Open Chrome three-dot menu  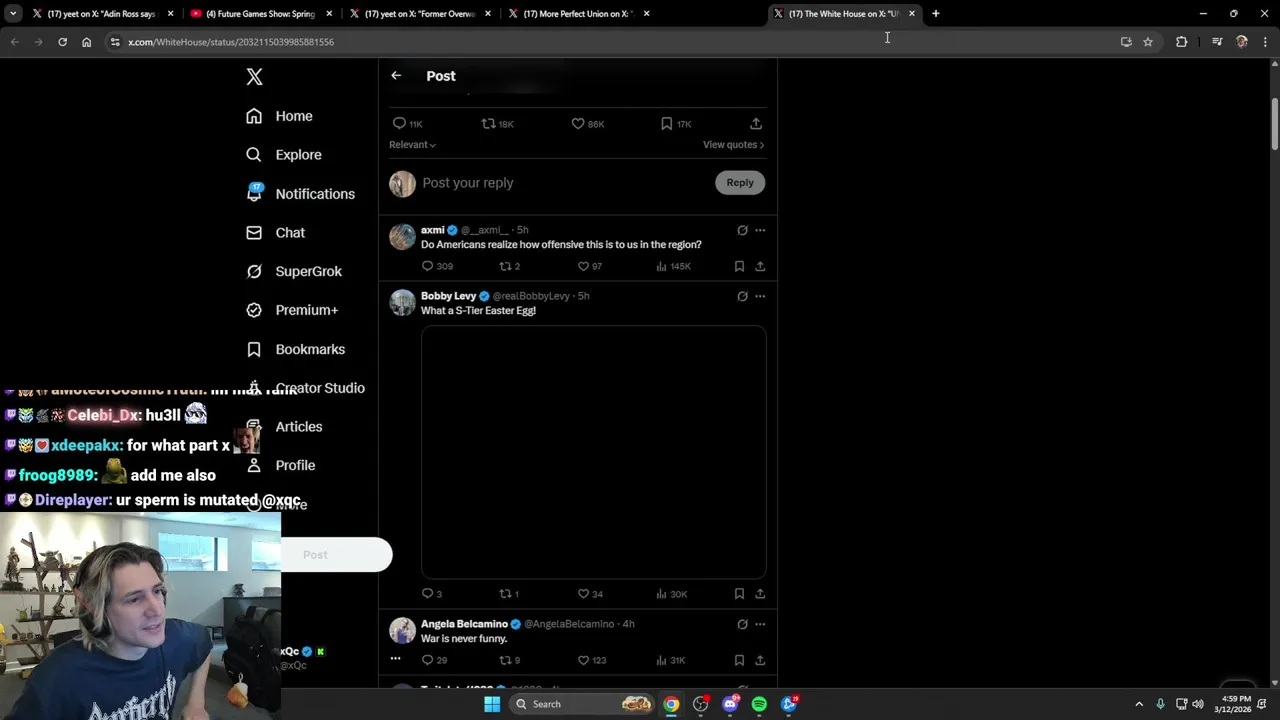[x=1265, y=42]
